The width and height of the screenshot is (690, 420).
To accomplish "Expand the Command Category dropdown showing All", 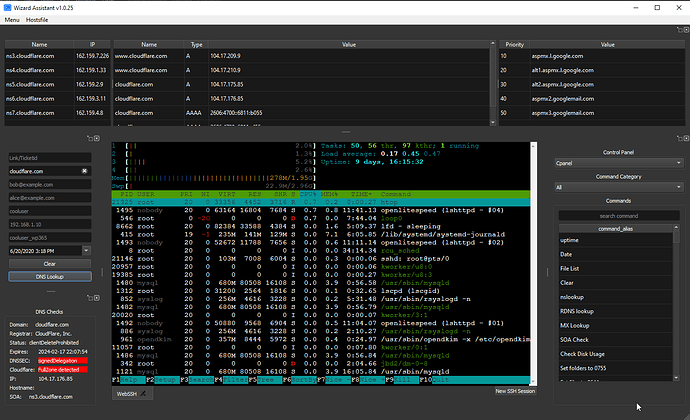I will [619, 188].
